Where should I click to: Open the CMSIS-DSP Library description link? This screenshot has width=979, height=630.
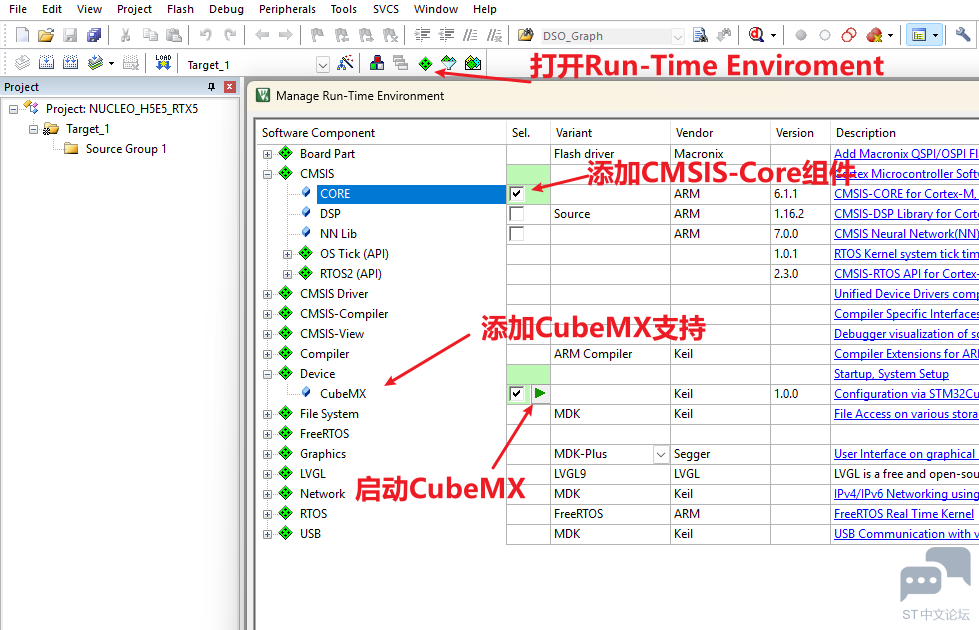pos(906,214)
